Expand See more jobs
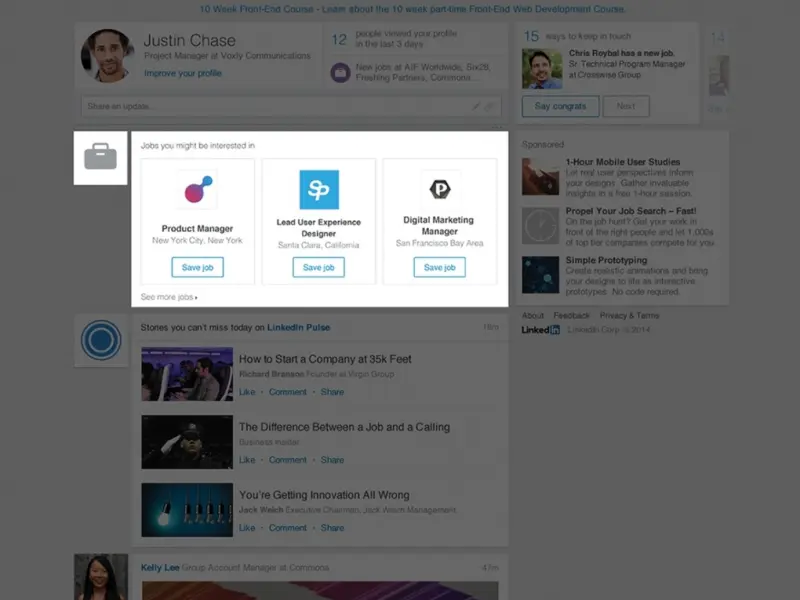The image size is (800, 600). (169, 297)
